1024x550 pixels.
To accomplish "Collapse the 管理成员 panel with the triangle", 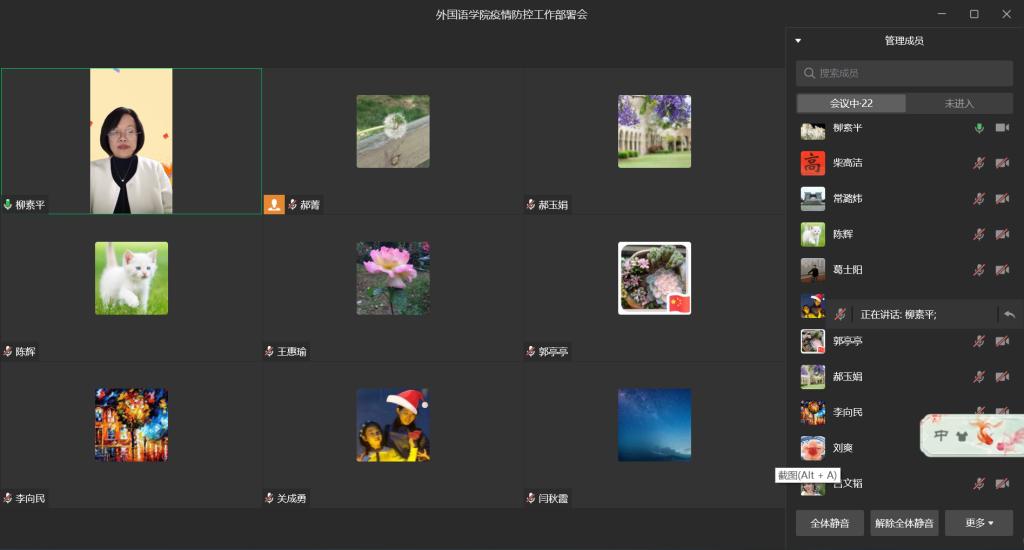I will pos(798,41).
